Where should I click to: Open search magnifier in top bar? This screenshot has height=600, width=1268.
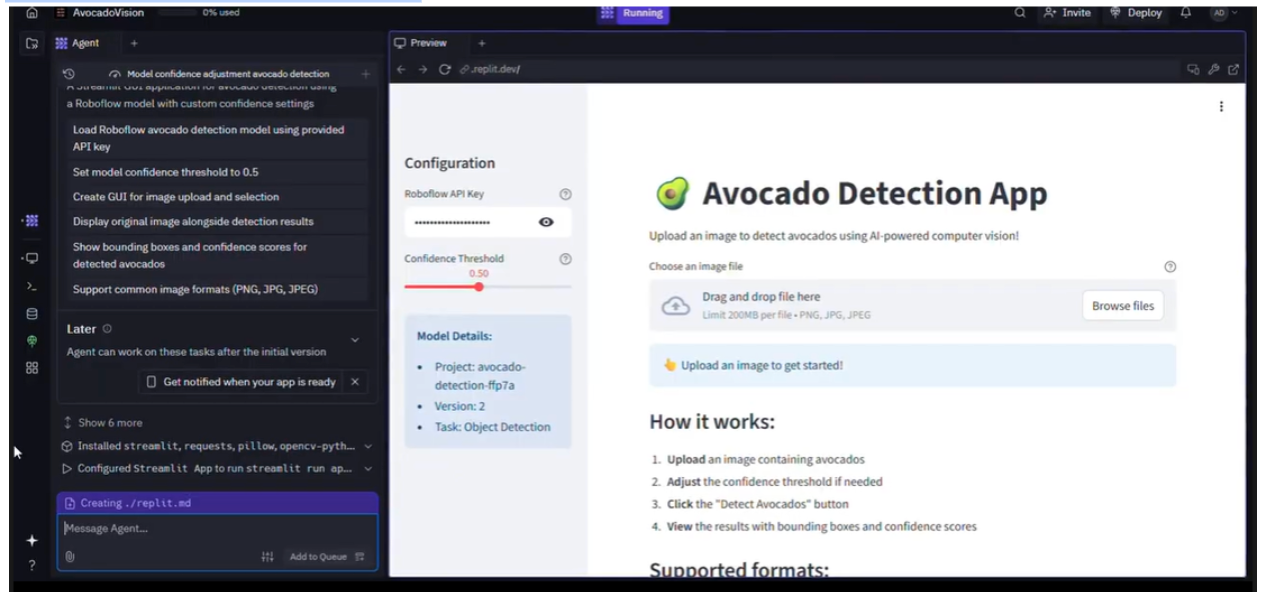point(1020,13)
